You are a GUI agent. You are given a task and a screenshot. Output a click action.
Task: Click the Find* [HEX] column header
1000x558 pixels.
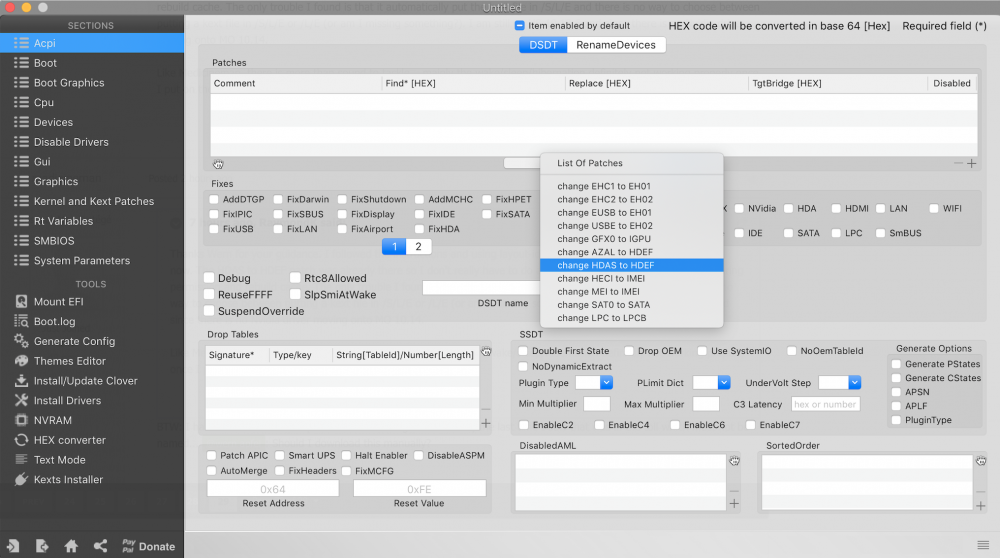[473, 83]
